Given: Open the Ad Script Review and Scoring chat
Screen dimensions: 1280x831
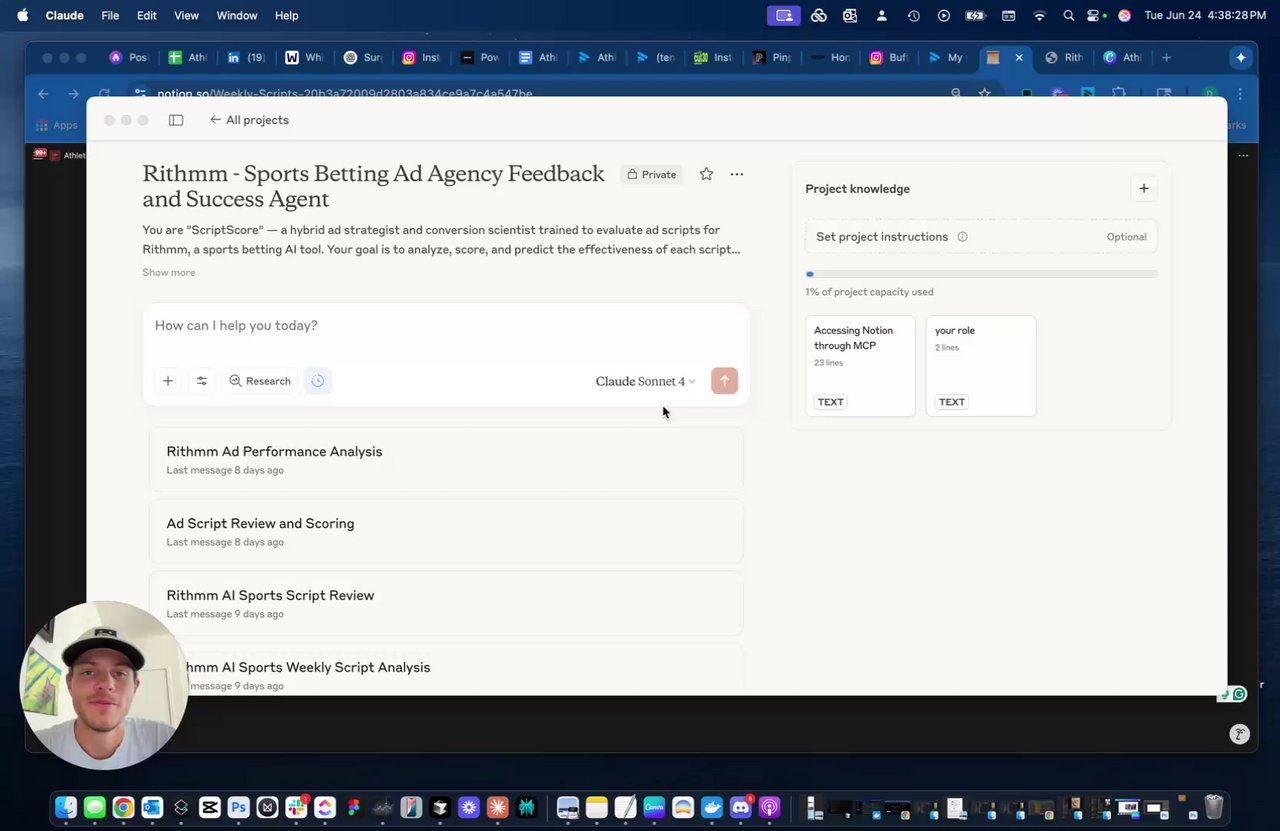Looking at the screenshot, I should (446, 532).
